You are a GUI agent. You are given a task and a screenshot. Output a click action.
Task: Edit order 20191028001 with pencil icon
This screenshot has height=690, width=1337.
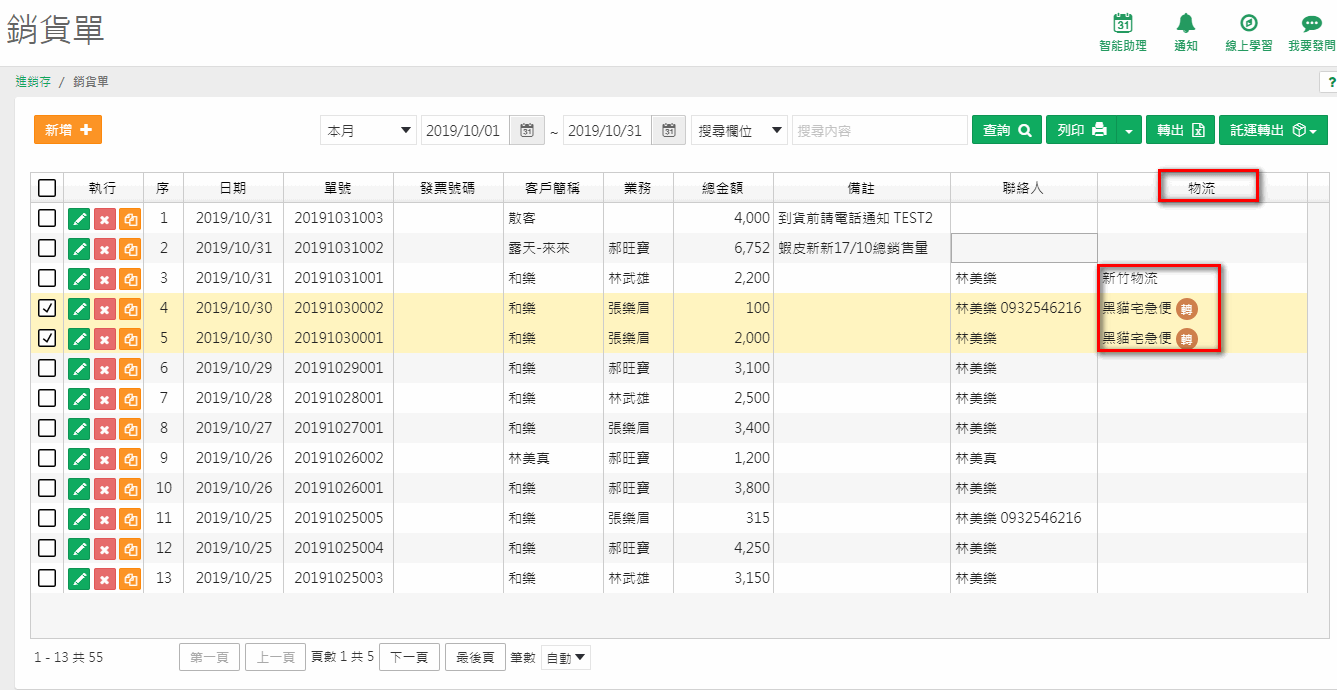coord(80,398)
